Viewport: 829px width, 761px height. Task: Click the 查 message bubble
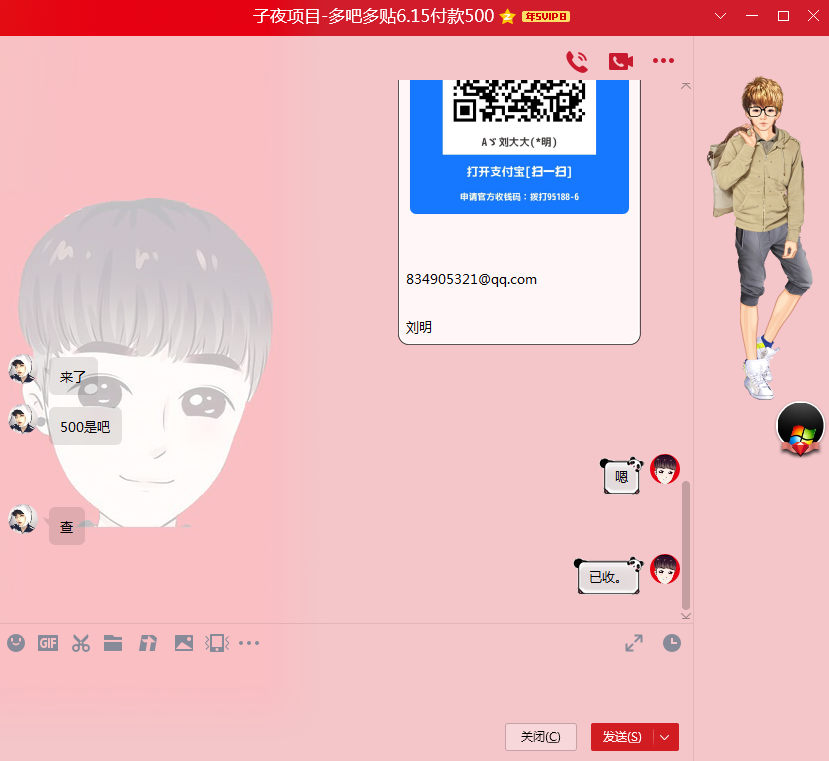click(67, 526)
